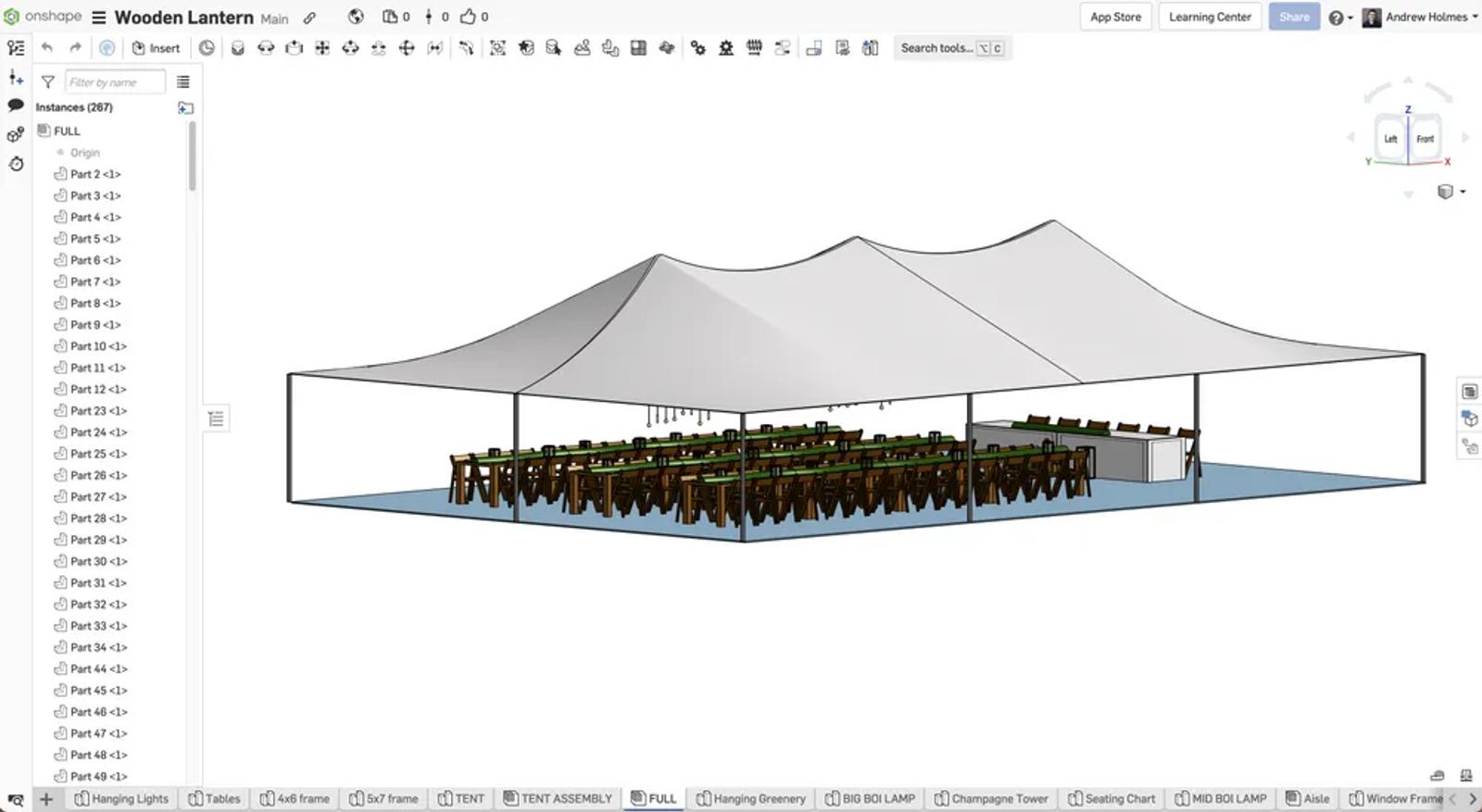Click the thumbs-up like icon
Viewport: 1482px width, 812px height.
[x=469, y=17]
